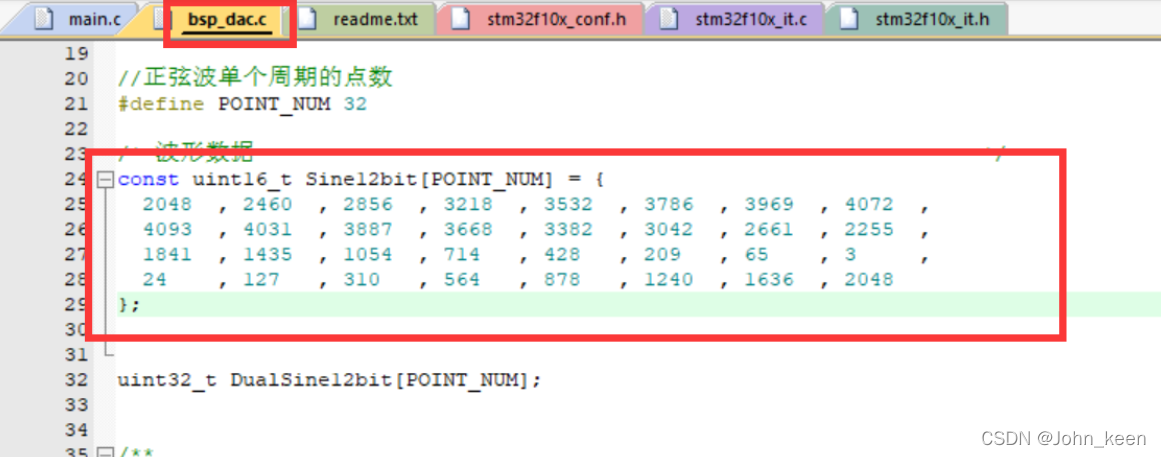Click the value 4072 in the array
Viewport: 1161px width, 457px height.
869,204
